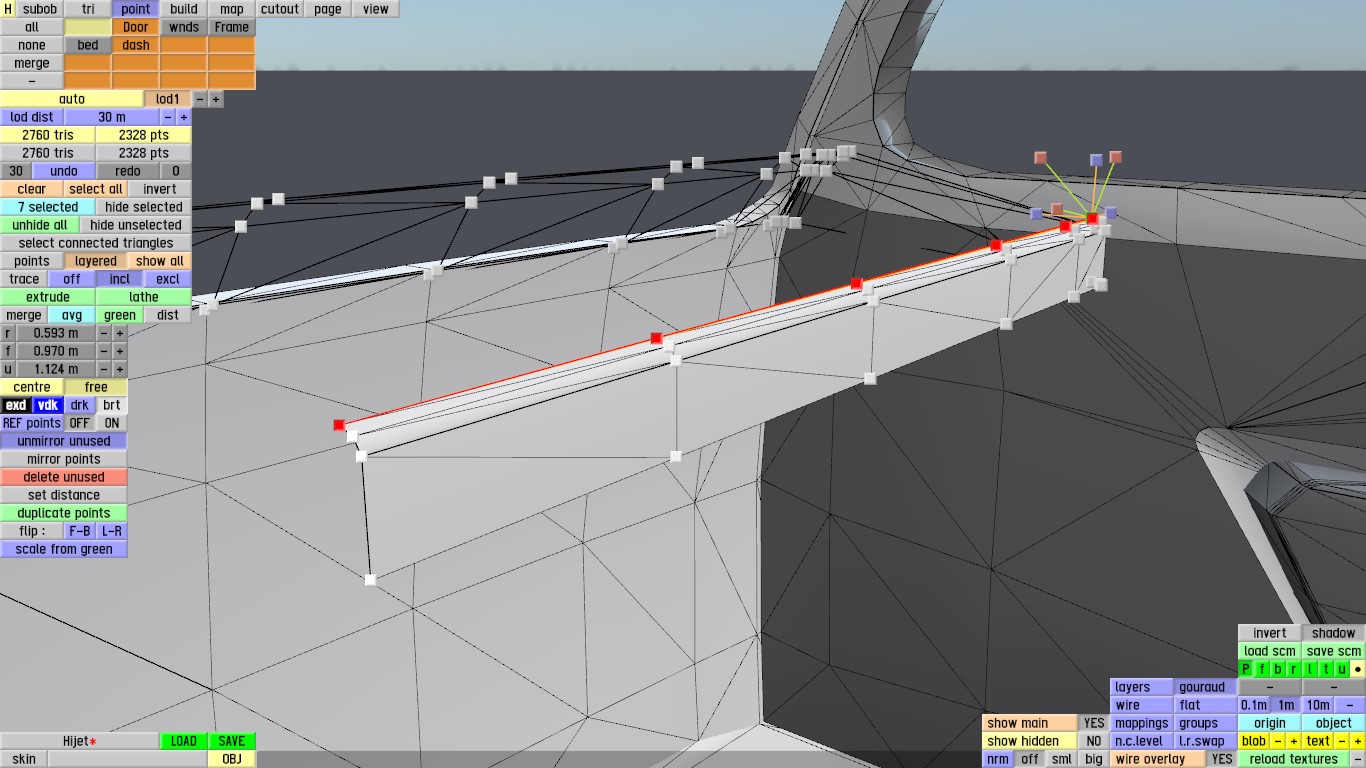Save the model with SAVE
Screen dimensions: 1366x768
[232, 741]
